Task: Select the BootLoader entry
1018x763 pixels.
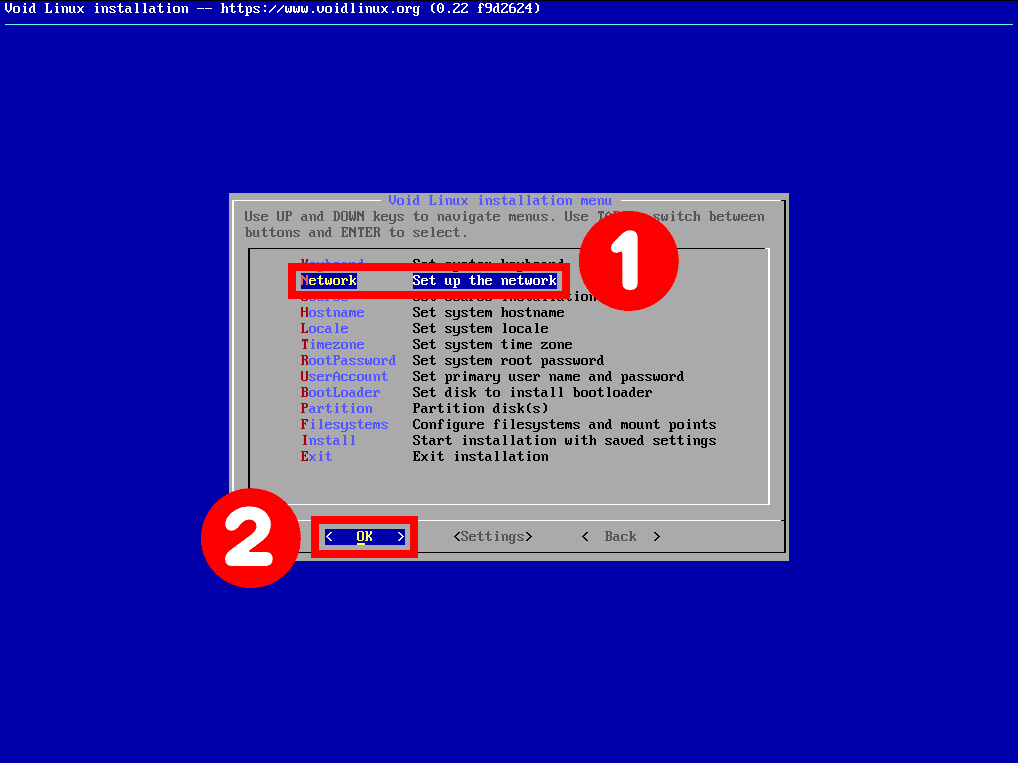Action: (340, 393)
